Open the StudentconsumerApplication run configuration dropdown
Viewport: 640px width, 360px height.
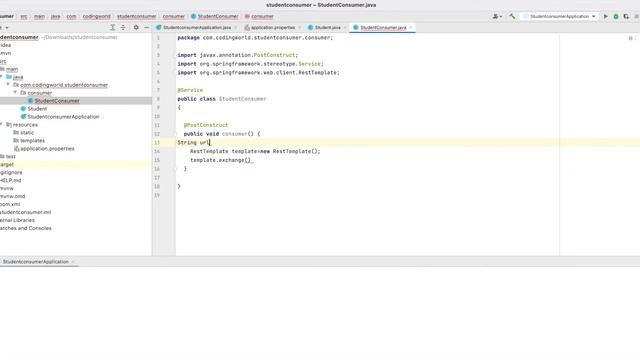[x=559, y=16]
